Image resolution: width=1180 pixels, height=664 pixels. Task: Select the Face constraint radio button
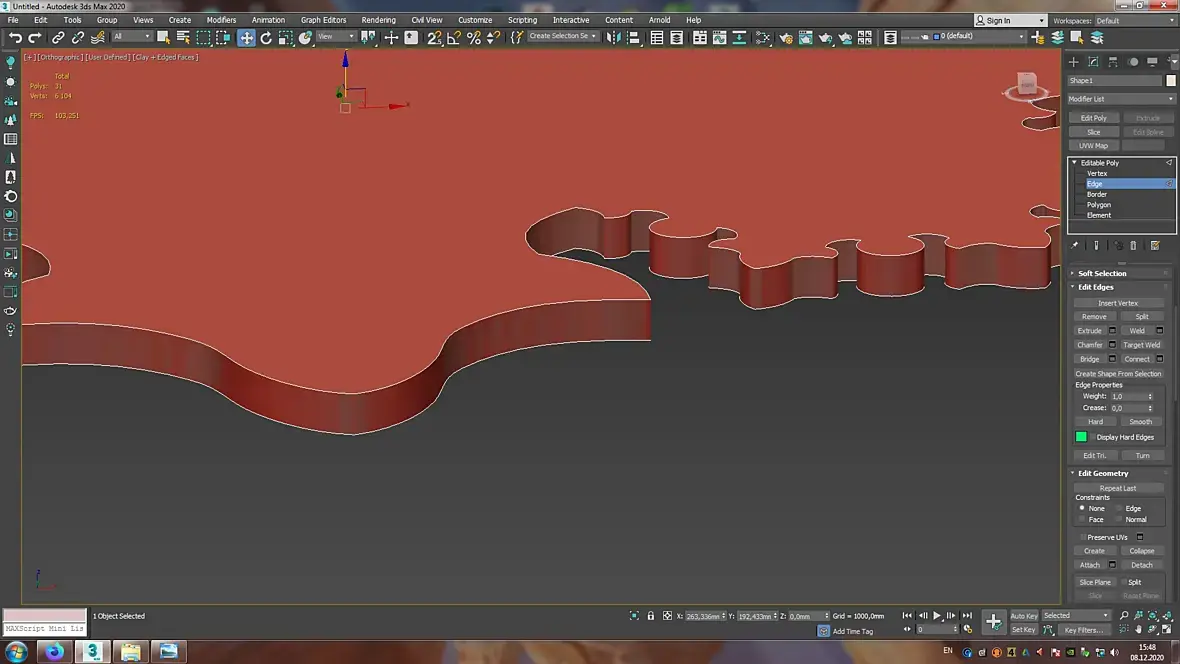pyautogui.click(x=1082, y=519)
